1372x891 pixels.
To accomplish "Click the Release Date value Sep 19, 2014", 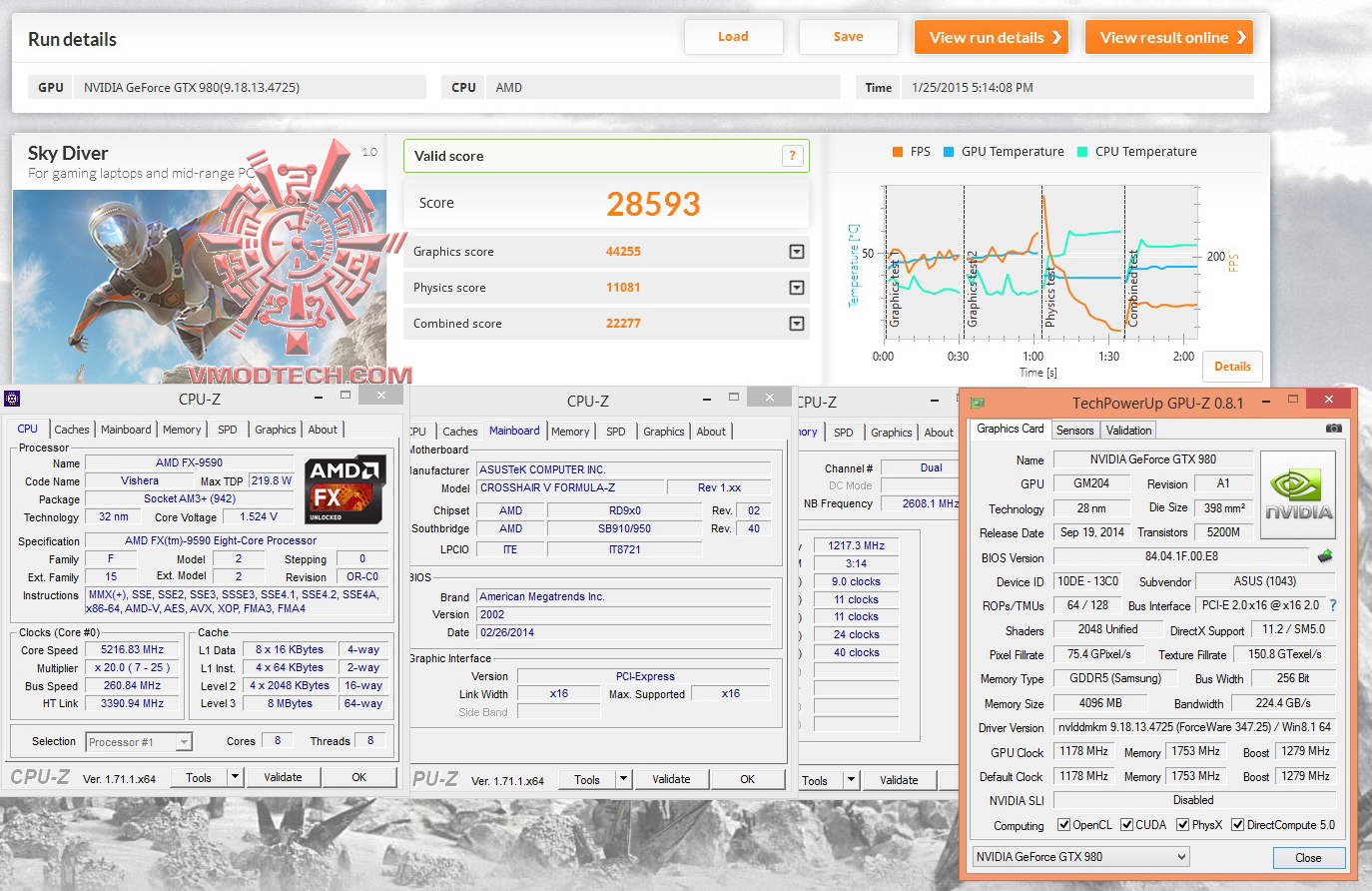I will (x=1091, y=532).
